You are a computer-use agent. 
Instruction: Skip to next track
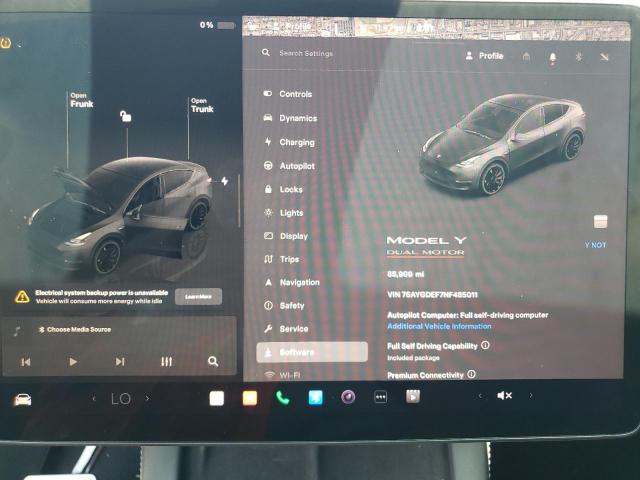(x=120, y=362)
